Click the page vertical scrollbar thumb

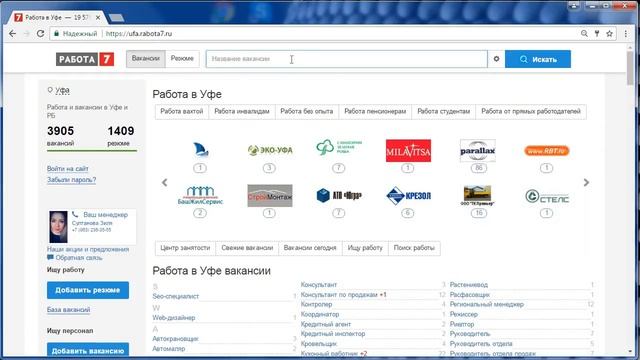(x=631, y=67)
